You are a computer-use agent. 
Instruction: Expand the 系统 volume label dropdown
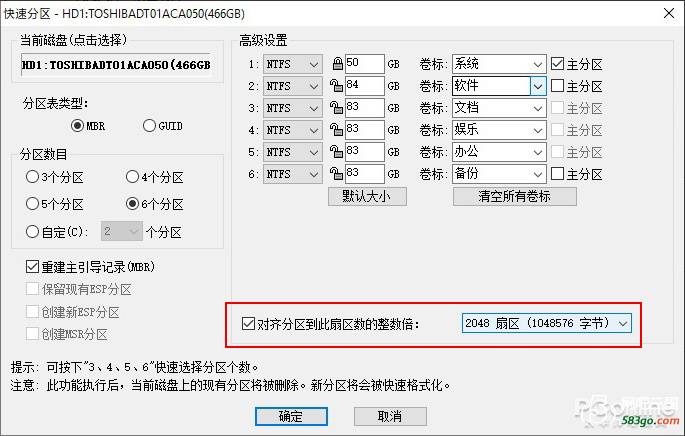pyautogui.click(x=538, y=64)
